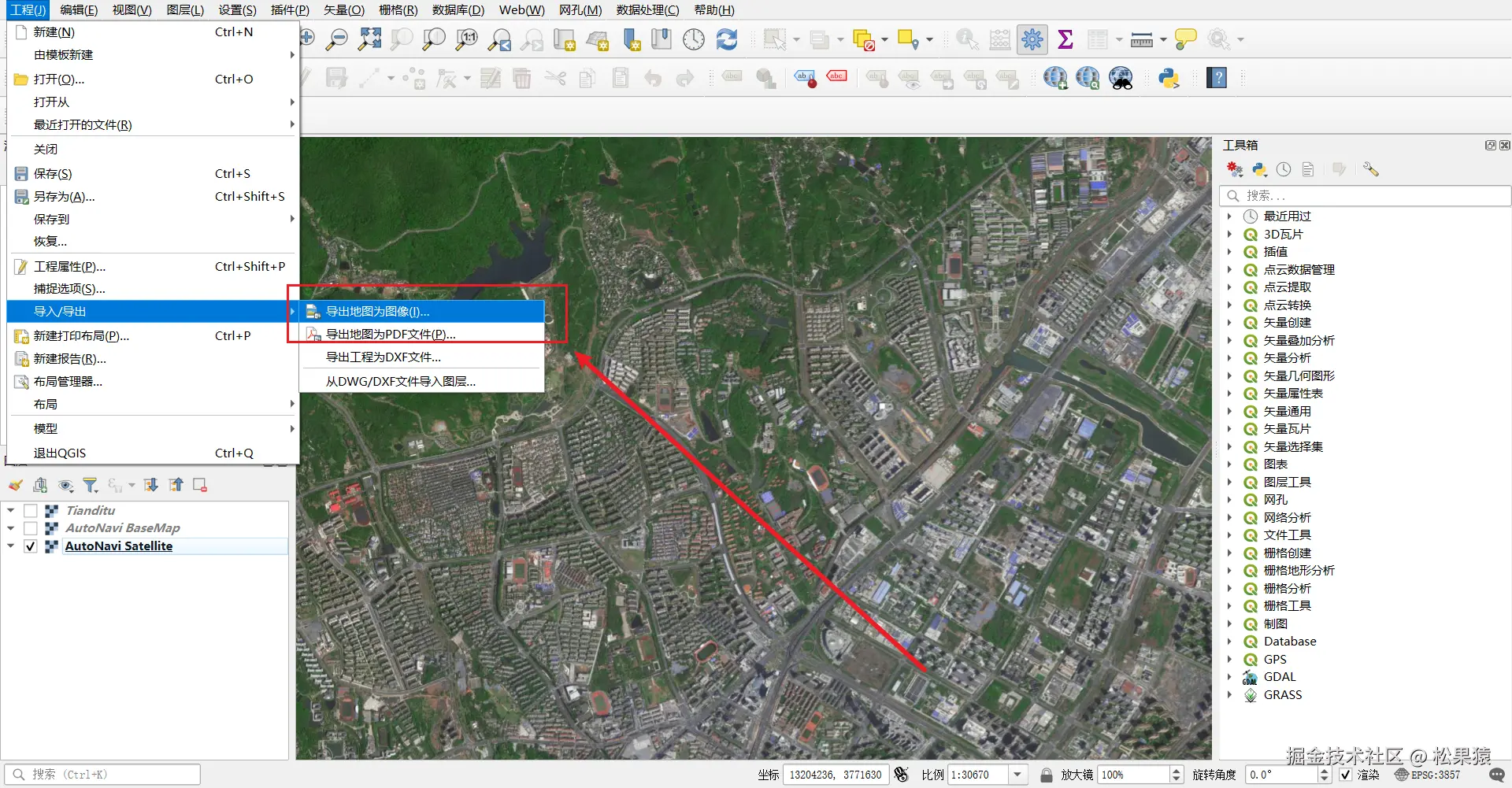Click the statistical summary sigma icon

[1065, 39]
